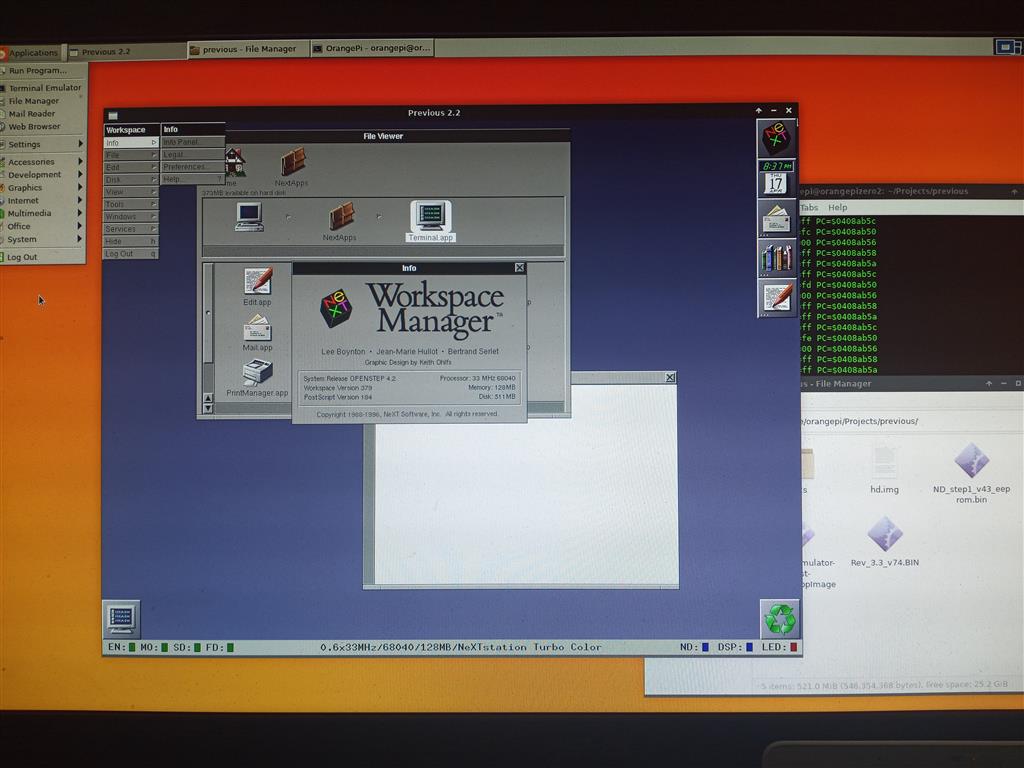
Task: Open the Edit.app icon in File Viewer
Action: click(257, 281)
